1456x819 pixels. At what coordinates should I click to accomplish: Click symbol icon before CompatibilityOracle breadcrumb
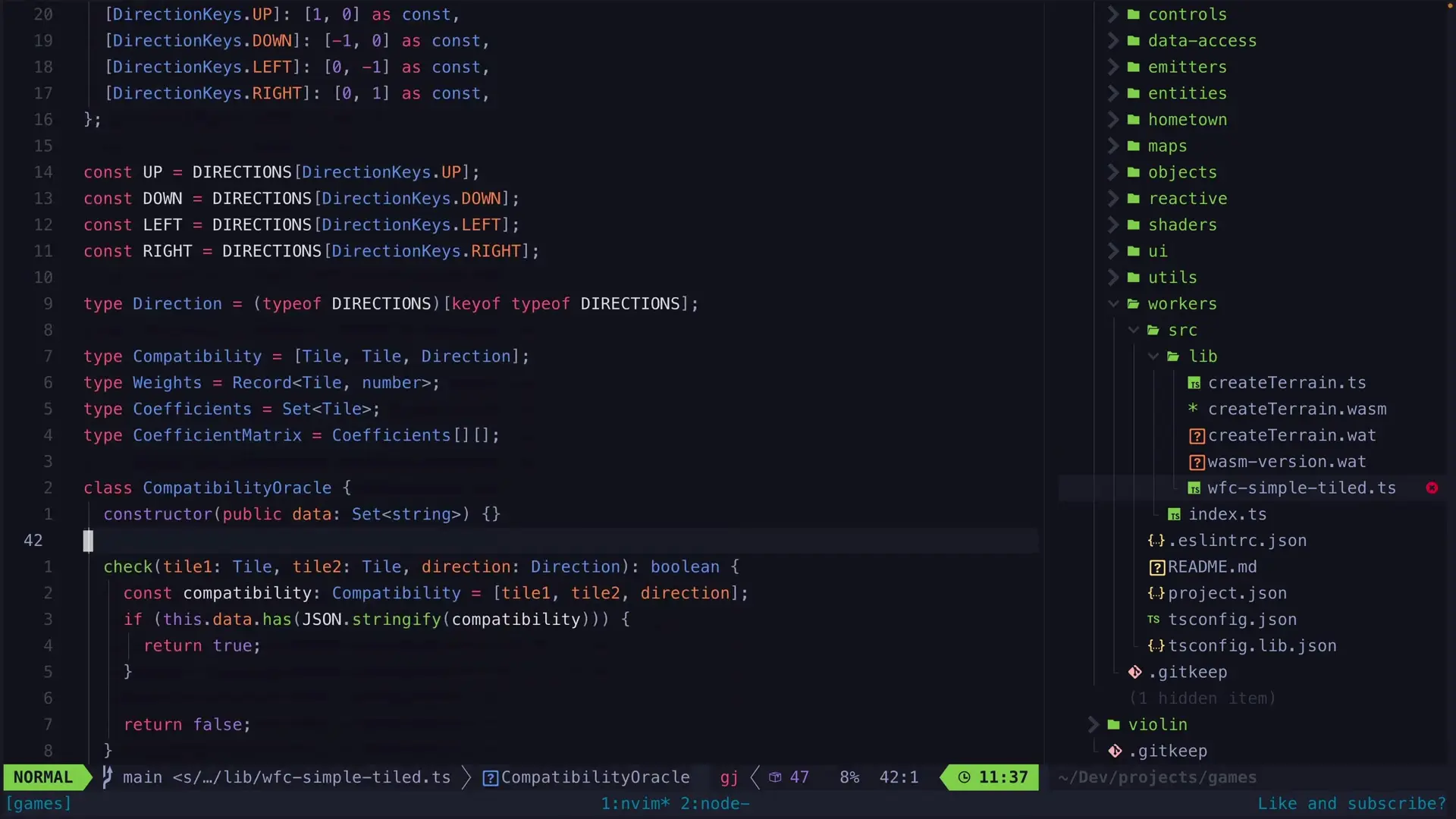click(x=491, y=778)
